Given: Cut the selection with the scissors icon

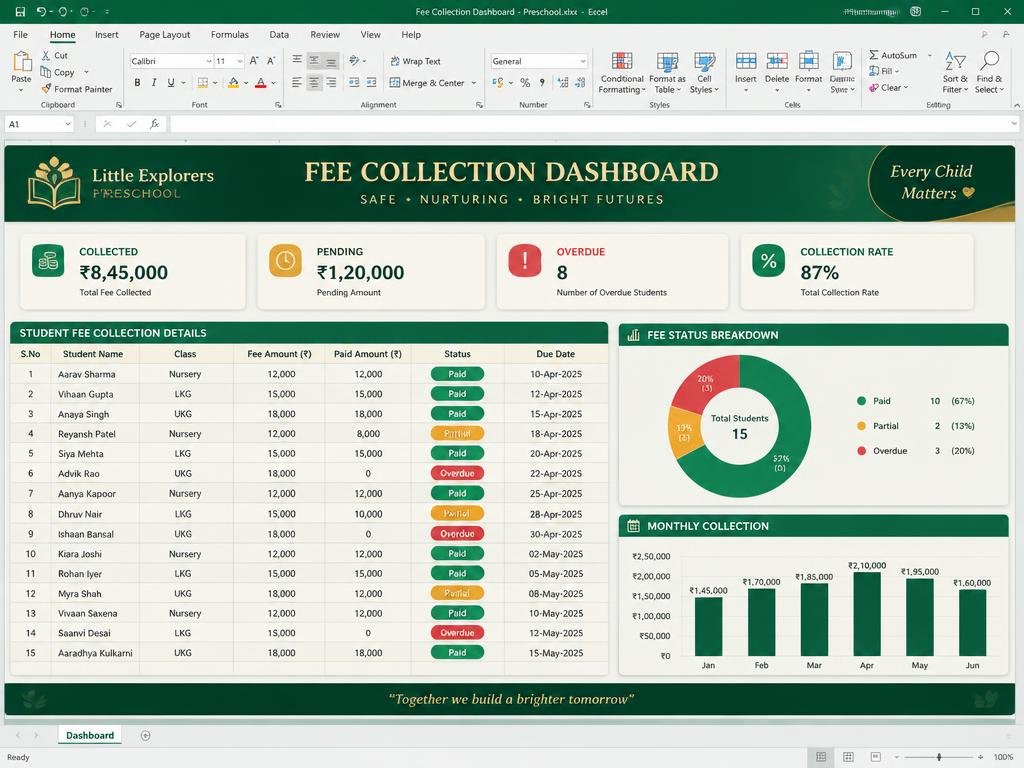Looking at the screenshot, I should pyautogui.click(x=46, y=56).
